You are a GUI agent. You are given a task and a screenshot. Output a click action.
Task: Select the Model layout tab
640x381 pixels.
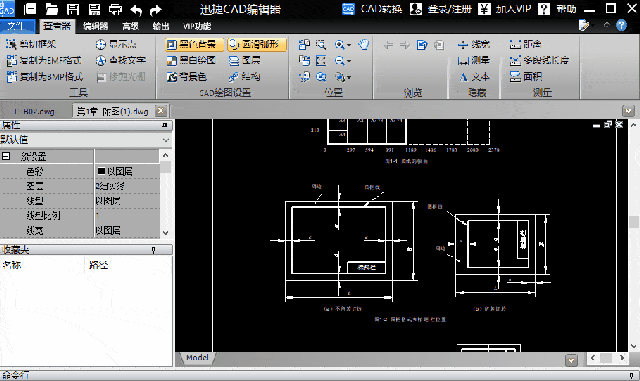coord(197,358)
